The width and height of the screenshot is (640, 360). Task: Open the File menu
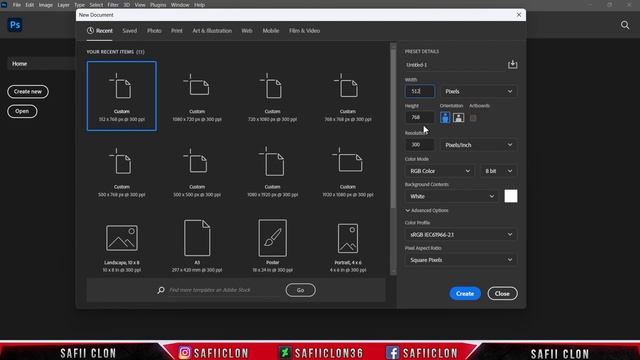[17, 5]
